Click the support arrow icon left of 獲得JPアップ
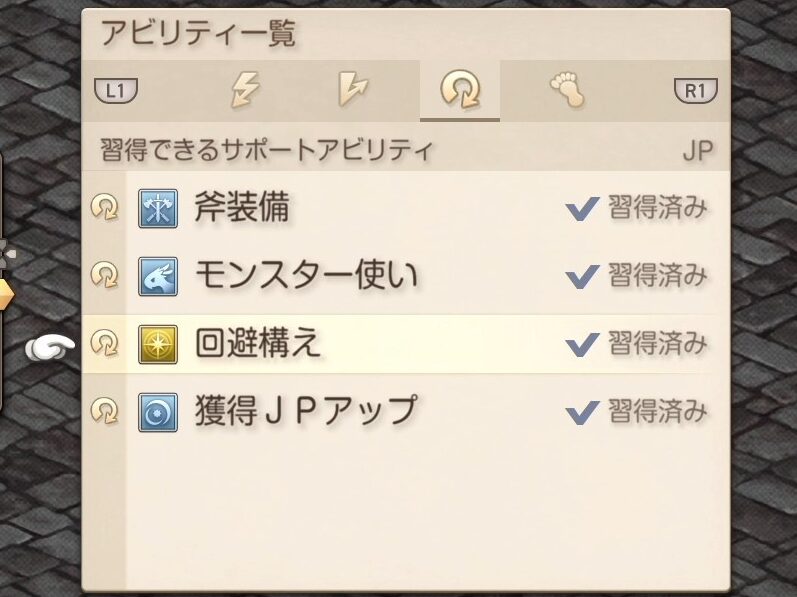Screen dimensions: 797x597 (104, 411)
